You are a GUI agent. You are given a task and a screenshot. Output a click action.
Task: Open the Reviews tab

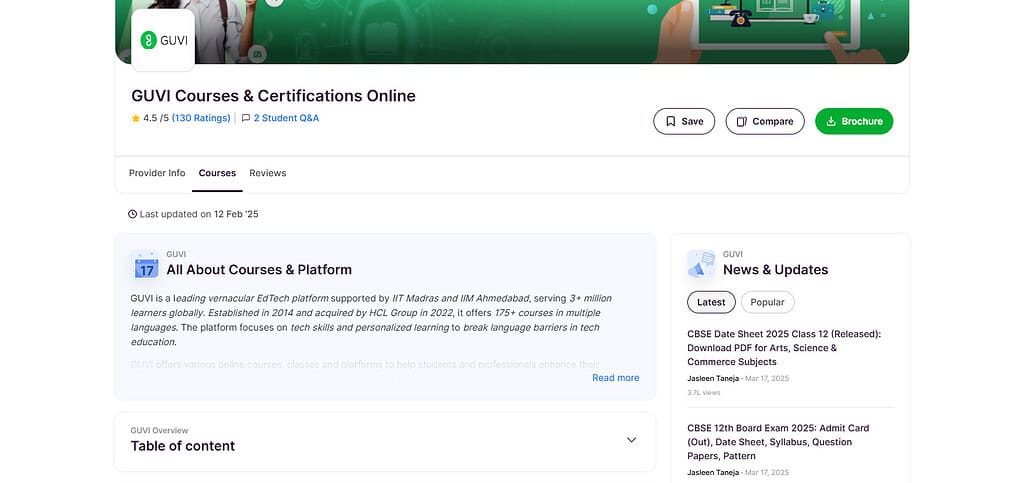tap(268, 173)
